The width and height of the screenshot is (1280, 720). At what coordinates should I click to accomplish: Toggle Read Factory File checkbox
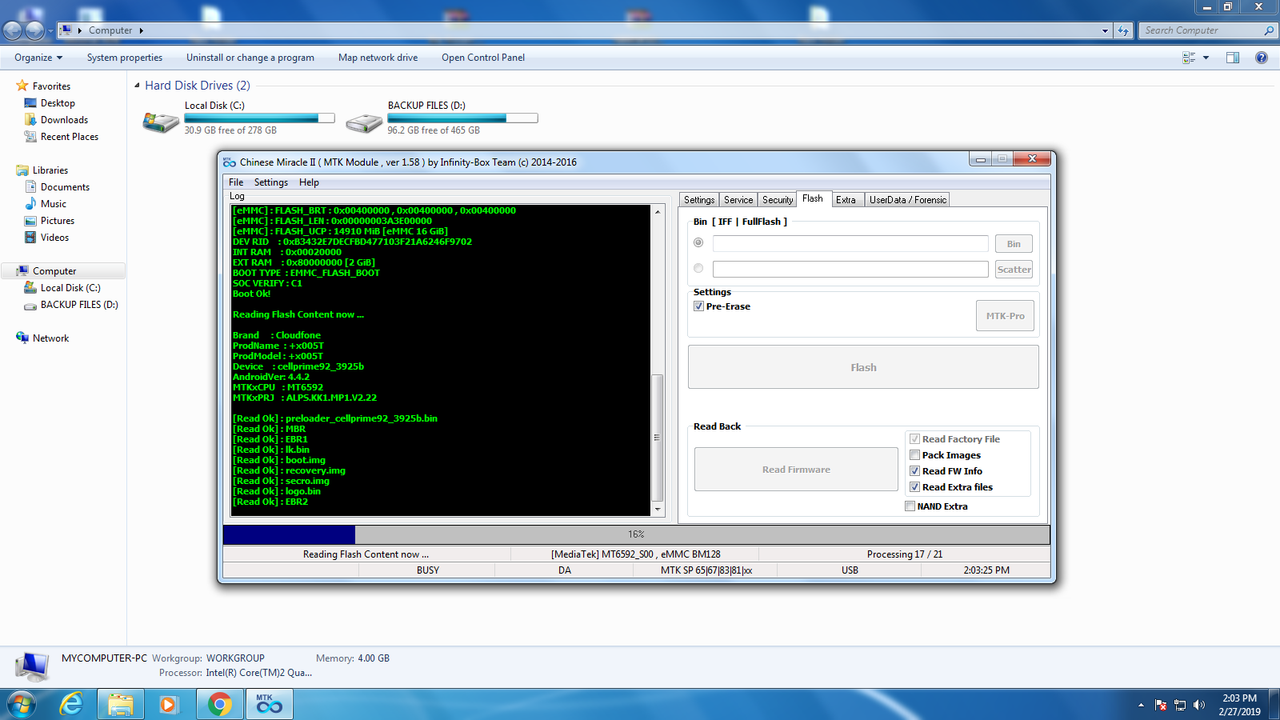pos(914,439)
